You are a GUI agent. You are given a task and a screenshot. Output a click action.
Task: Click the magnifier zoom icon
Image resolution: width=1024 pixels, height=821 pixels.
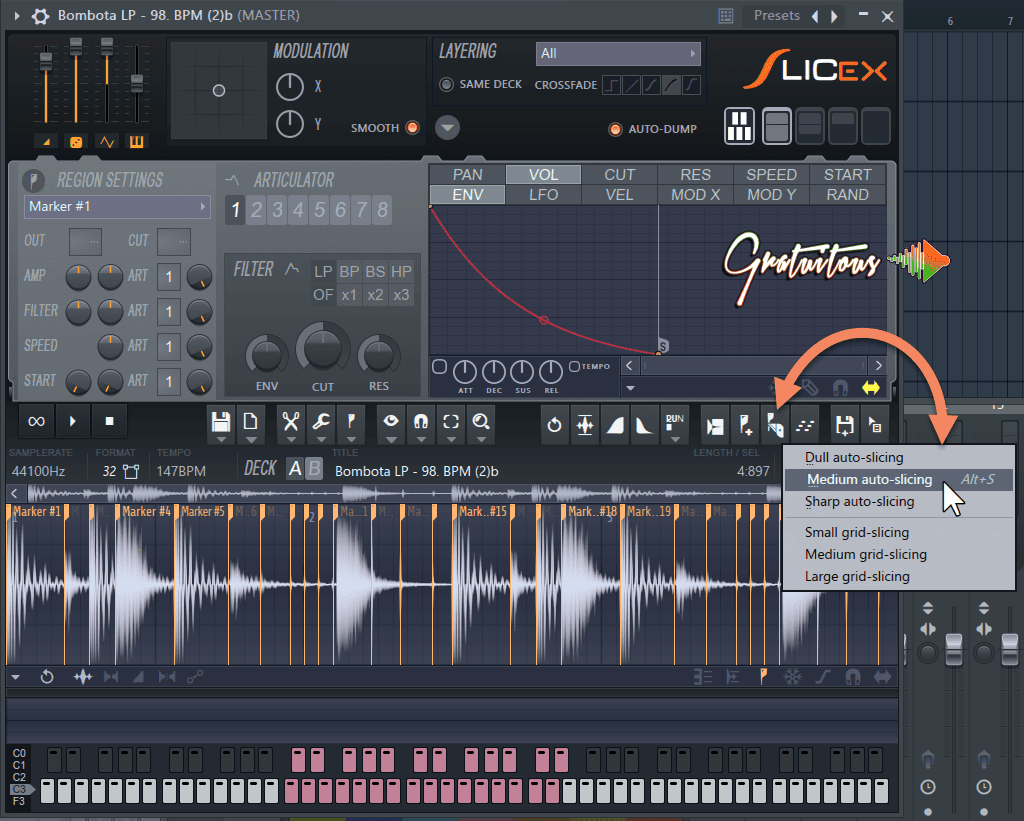tap(481, 422)
